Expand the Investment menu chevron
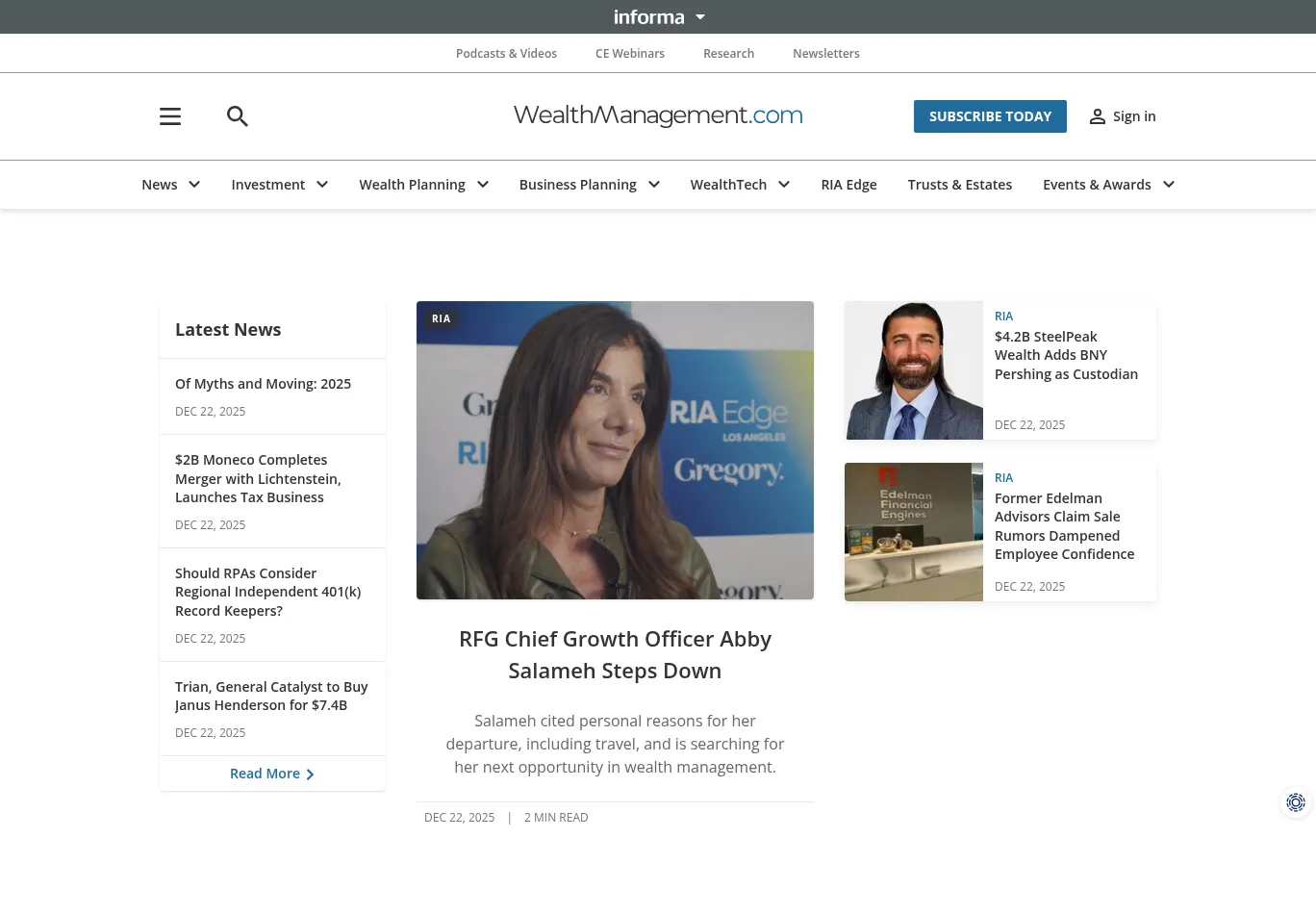 point(322,184)
